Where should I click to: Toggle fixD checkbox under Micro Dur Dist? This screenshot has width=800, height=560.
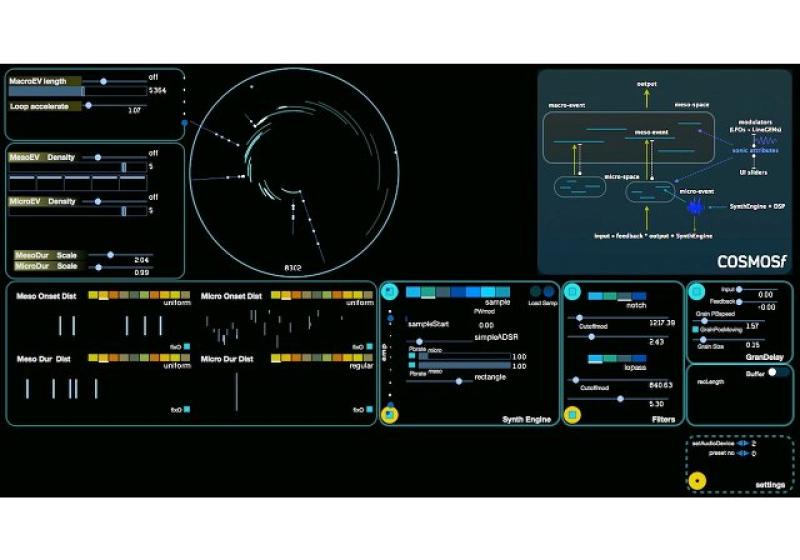(369, 409)
